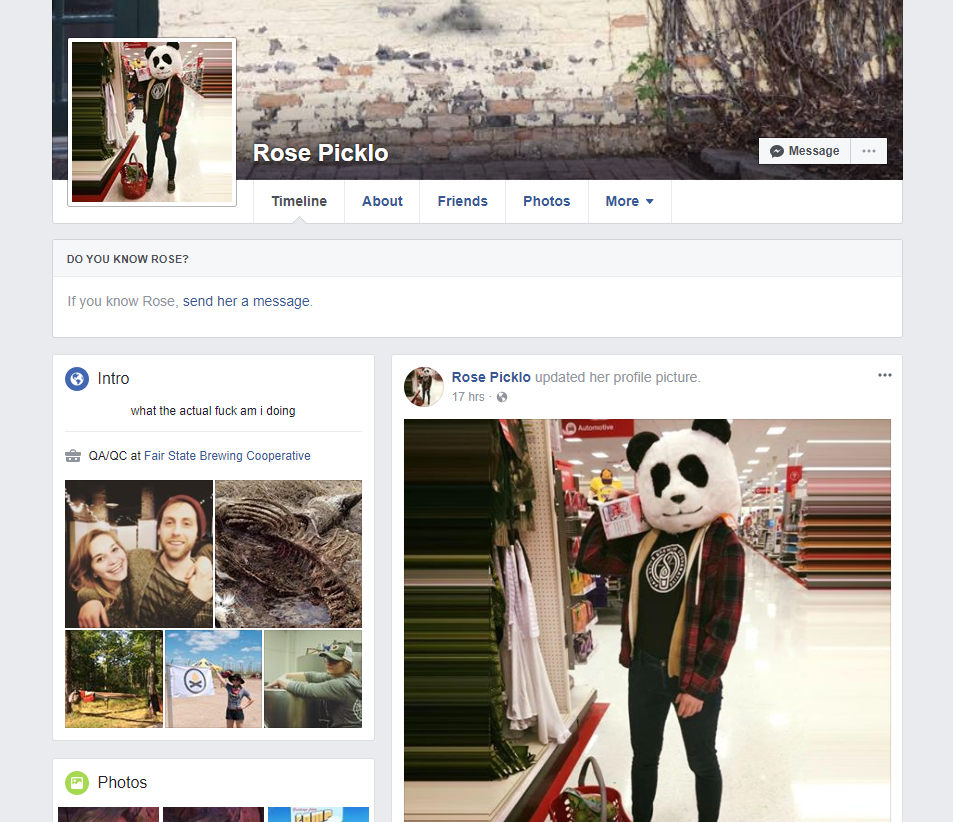Open the flag photo thumbnail in Intro
Viewport: 953px width, 822px height.
coord(213,678)
